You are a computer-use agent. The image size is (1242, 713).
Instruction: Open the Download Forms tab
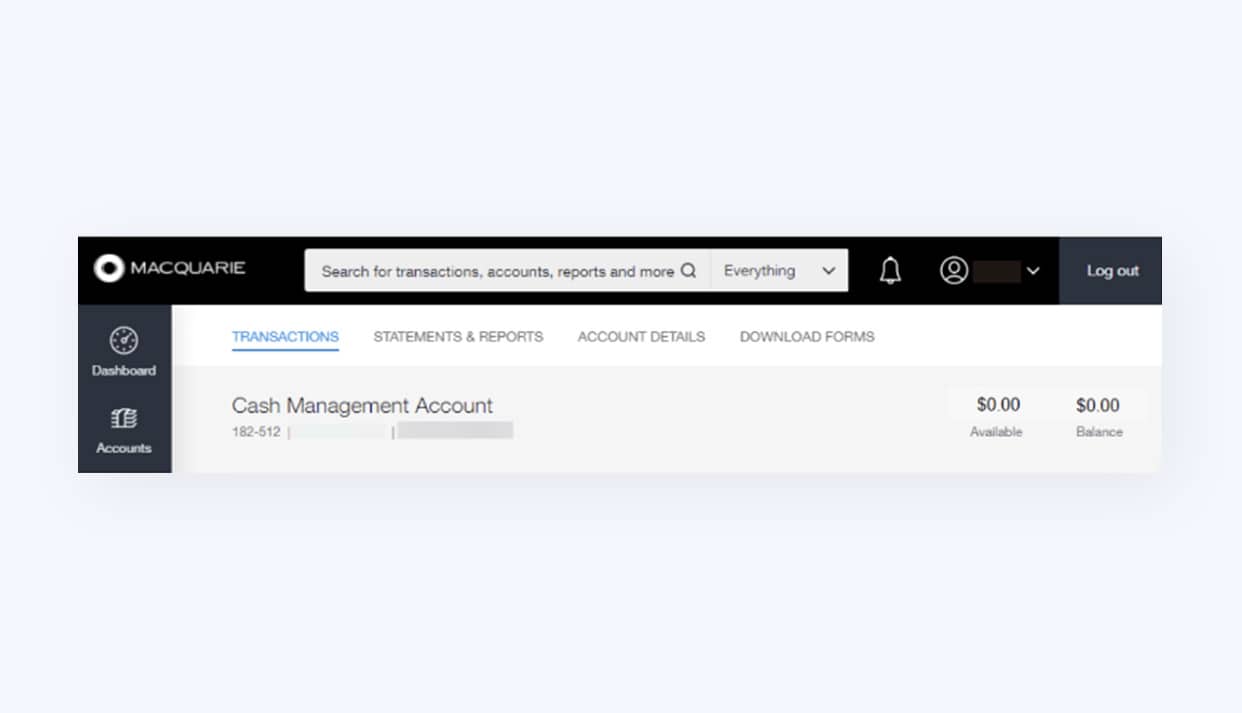[x=807, y=337]
